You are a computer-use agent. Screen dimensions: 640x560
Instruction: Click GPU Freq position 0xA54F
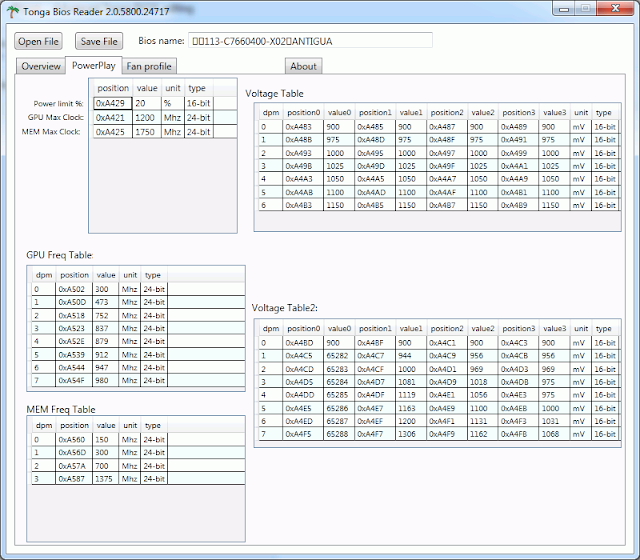74,380
